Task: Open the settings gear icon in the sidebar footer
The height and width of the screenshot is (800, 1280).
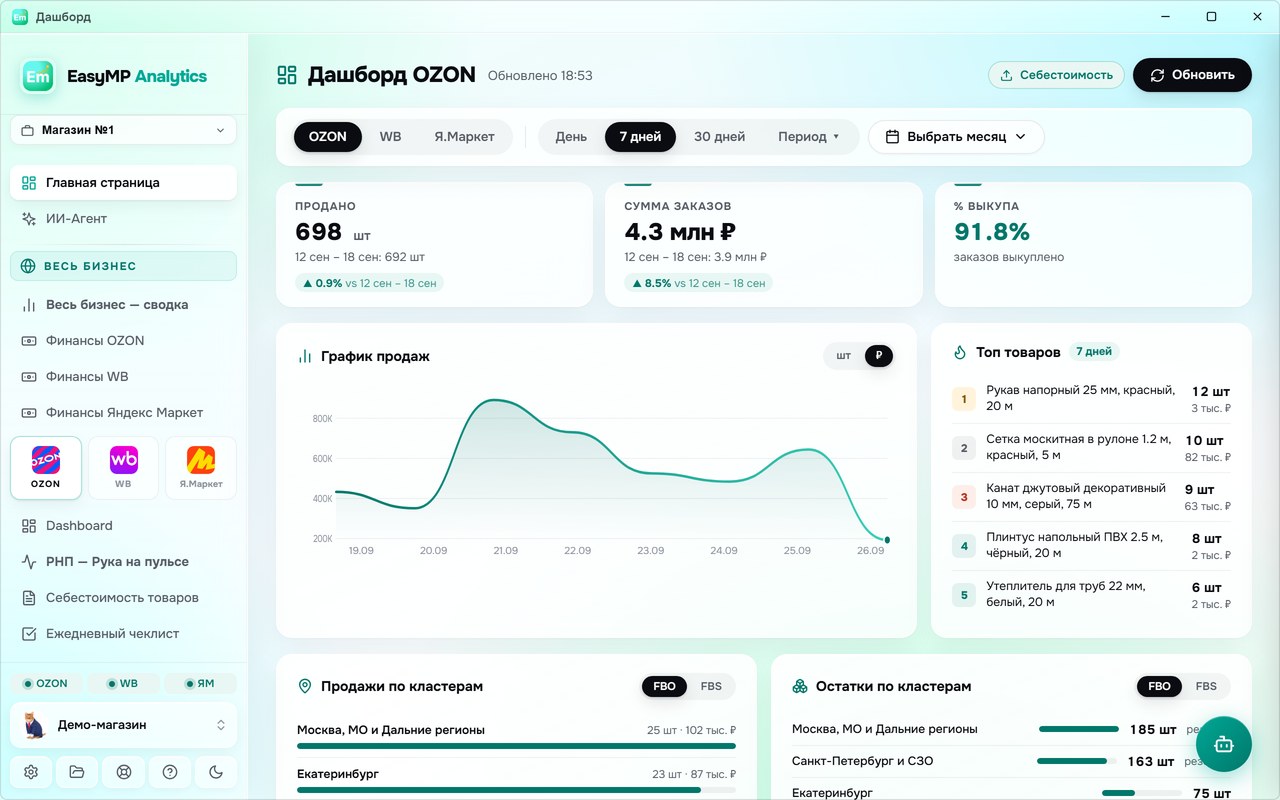Action: [31, 772]
